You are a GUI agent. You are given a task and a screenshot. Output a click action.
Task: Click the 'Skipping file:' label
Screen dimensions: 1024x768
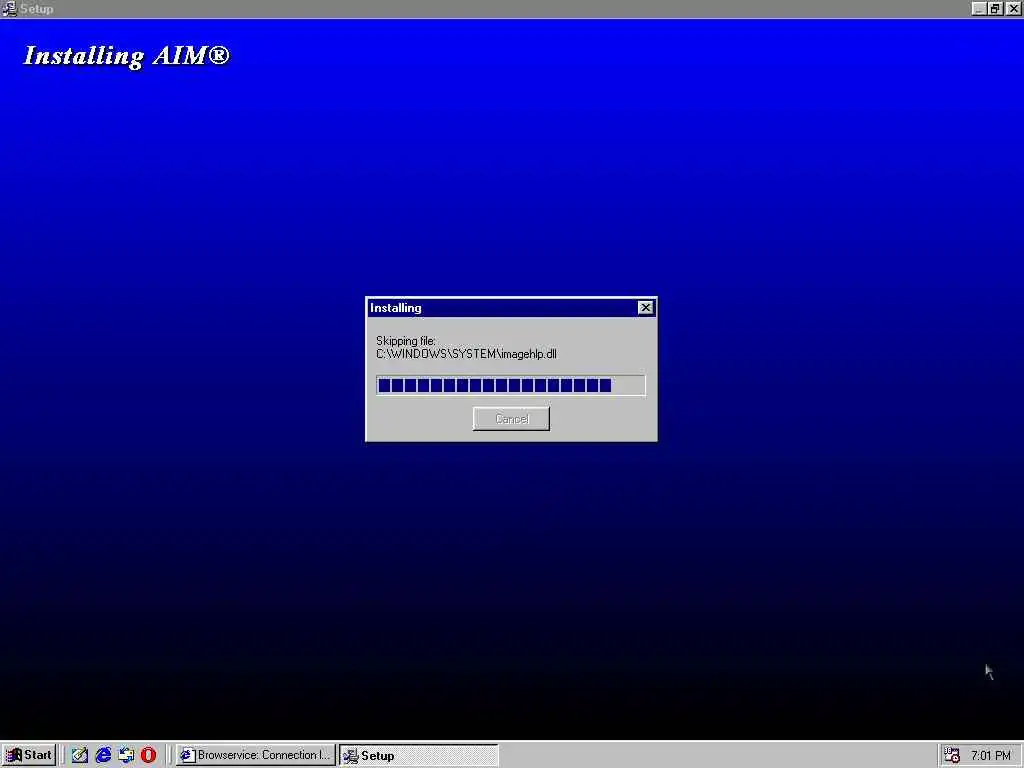[x=406, y=341]
